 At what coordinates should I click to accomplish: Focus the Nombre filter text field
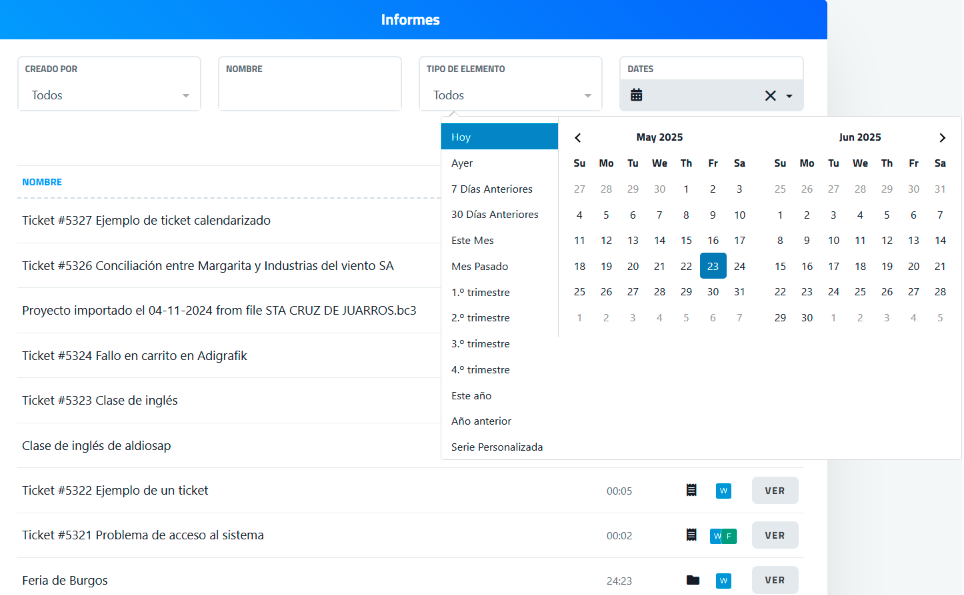(x=309, y=95)
